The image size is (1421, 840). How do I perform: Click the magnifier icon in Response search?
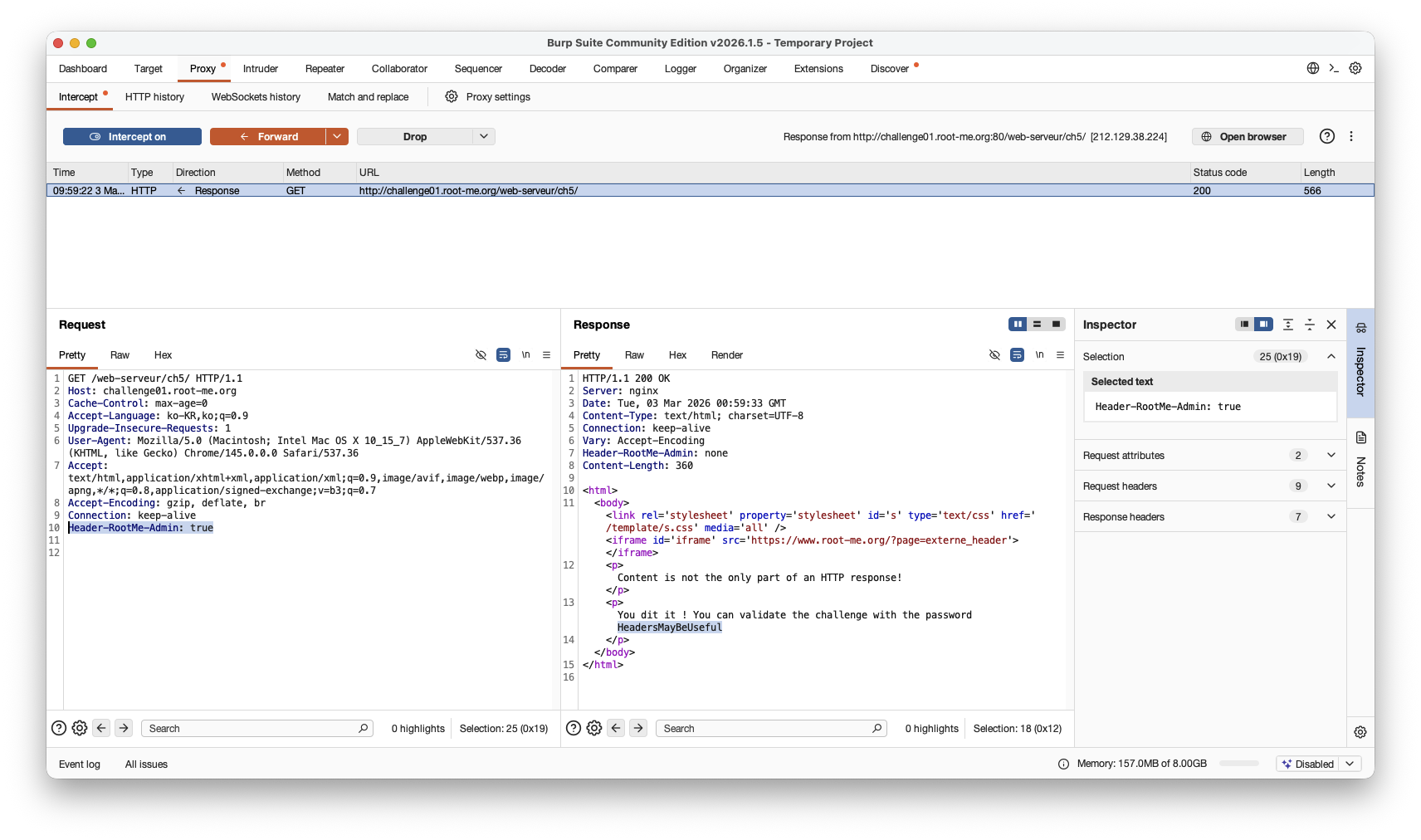(877, 728)
